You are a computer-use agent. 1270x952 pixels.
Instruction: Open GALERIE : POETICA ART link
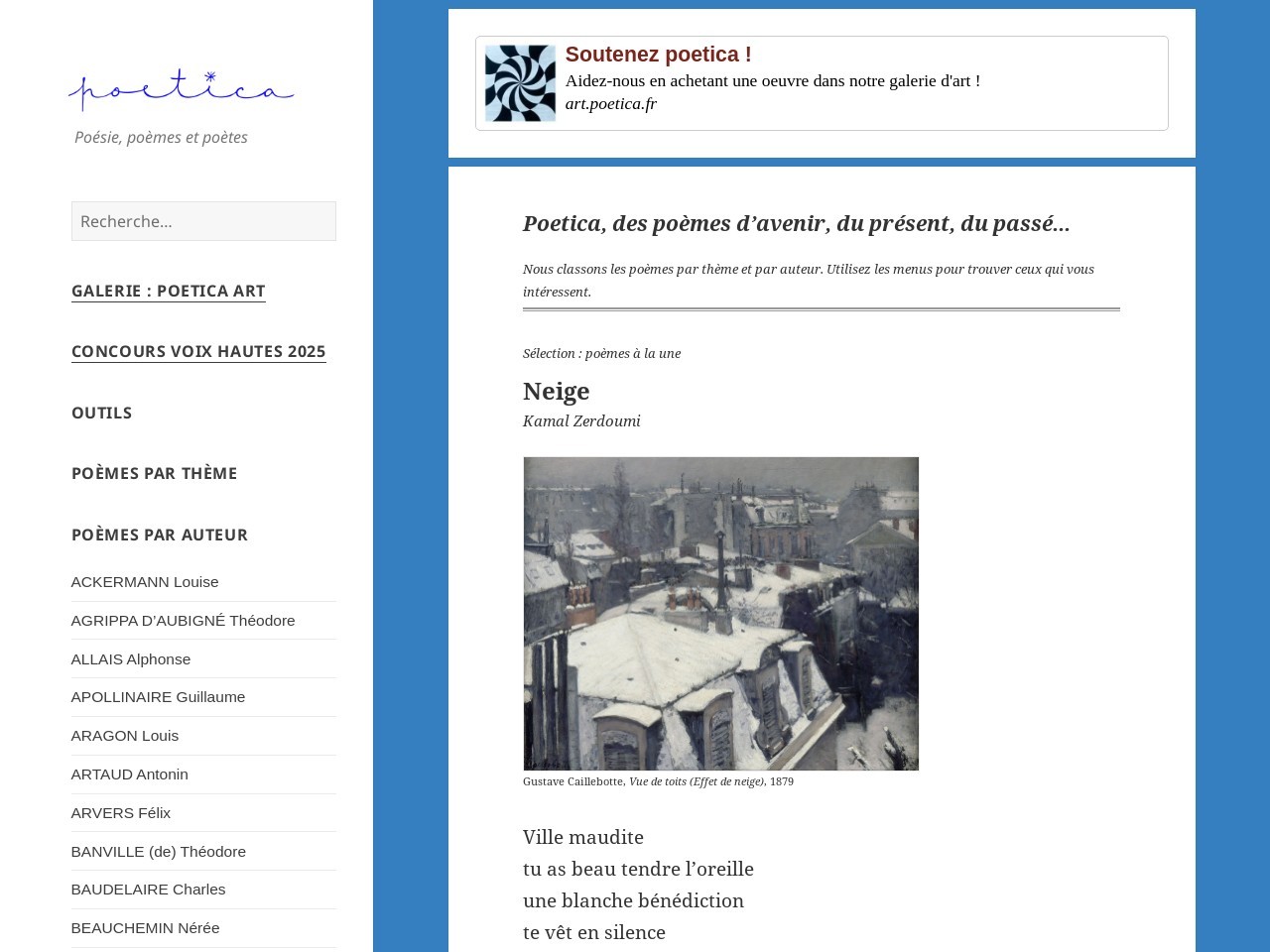pyautogui.click(x=168, y=291)
